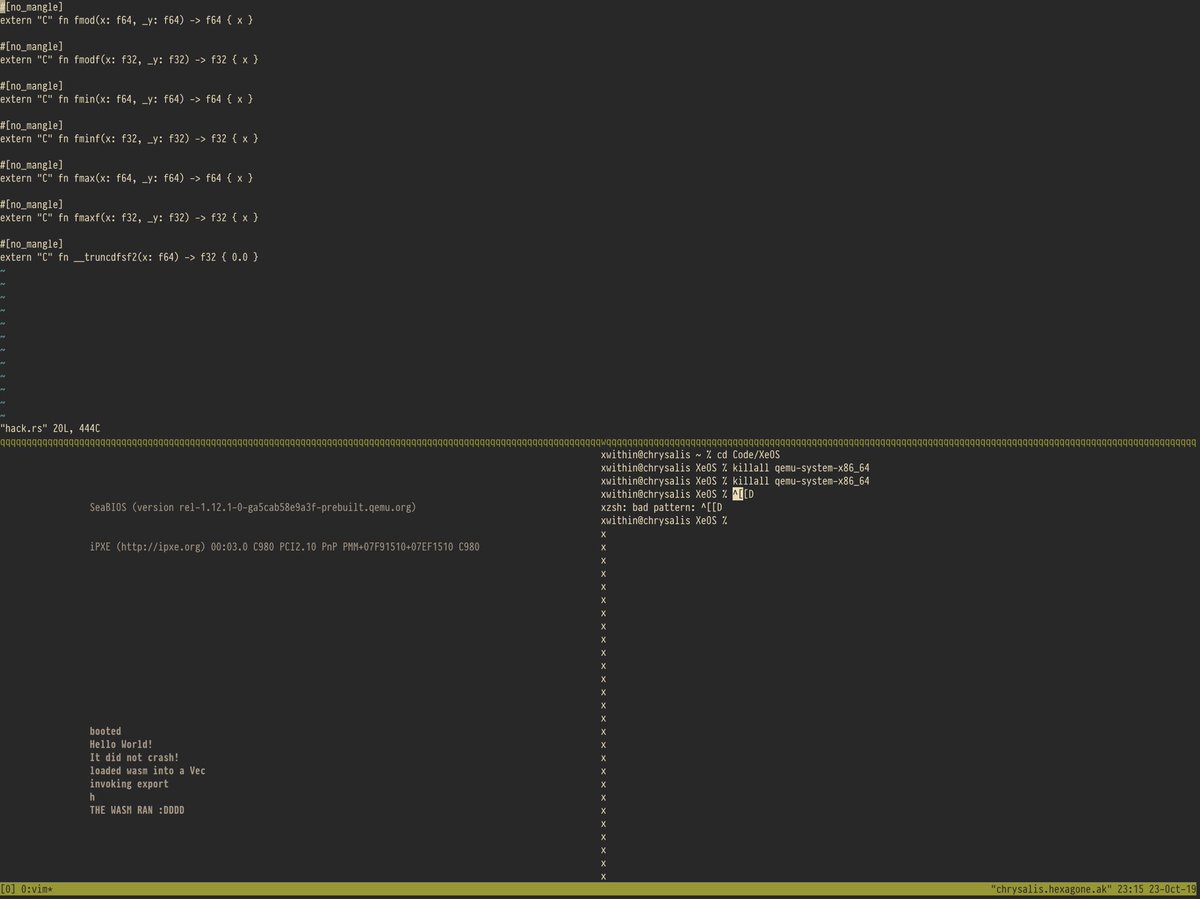Viewport: 1200px width, 899px height.
Task: Click the fmaxf function definition line
Action: click(x=129, y=217)
